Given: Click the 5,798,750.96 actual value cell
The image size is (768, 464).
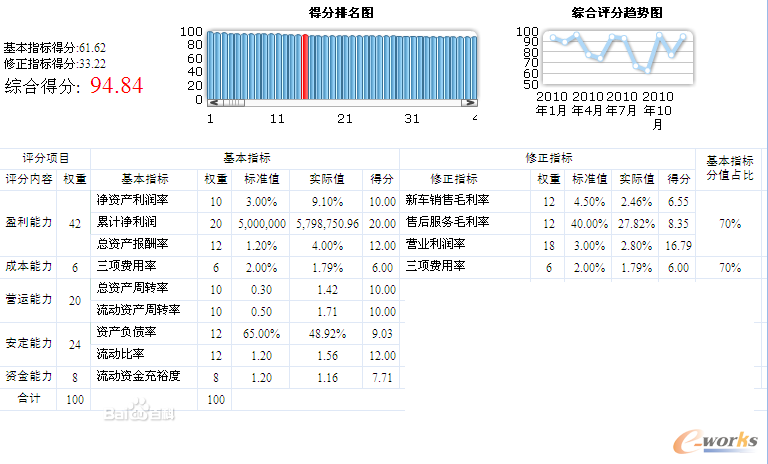Looking at the screenshot, I should [327, 222].
